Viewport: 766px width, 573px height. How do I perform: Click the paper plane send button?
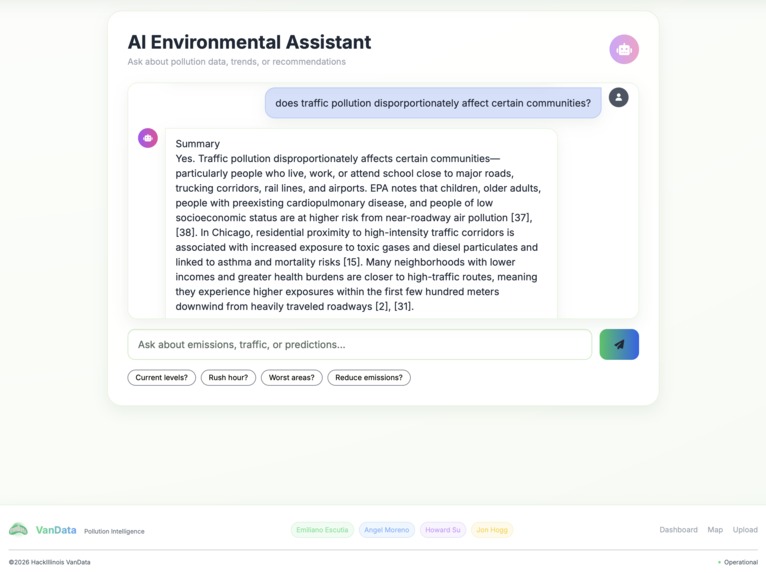tap(619, 344)
